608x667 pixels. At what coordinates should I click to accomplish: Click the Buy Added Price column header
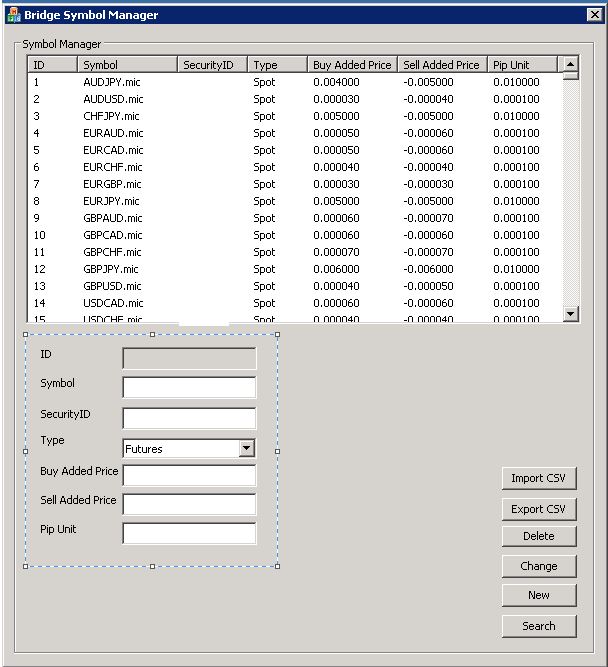click(x=352, y=65)
